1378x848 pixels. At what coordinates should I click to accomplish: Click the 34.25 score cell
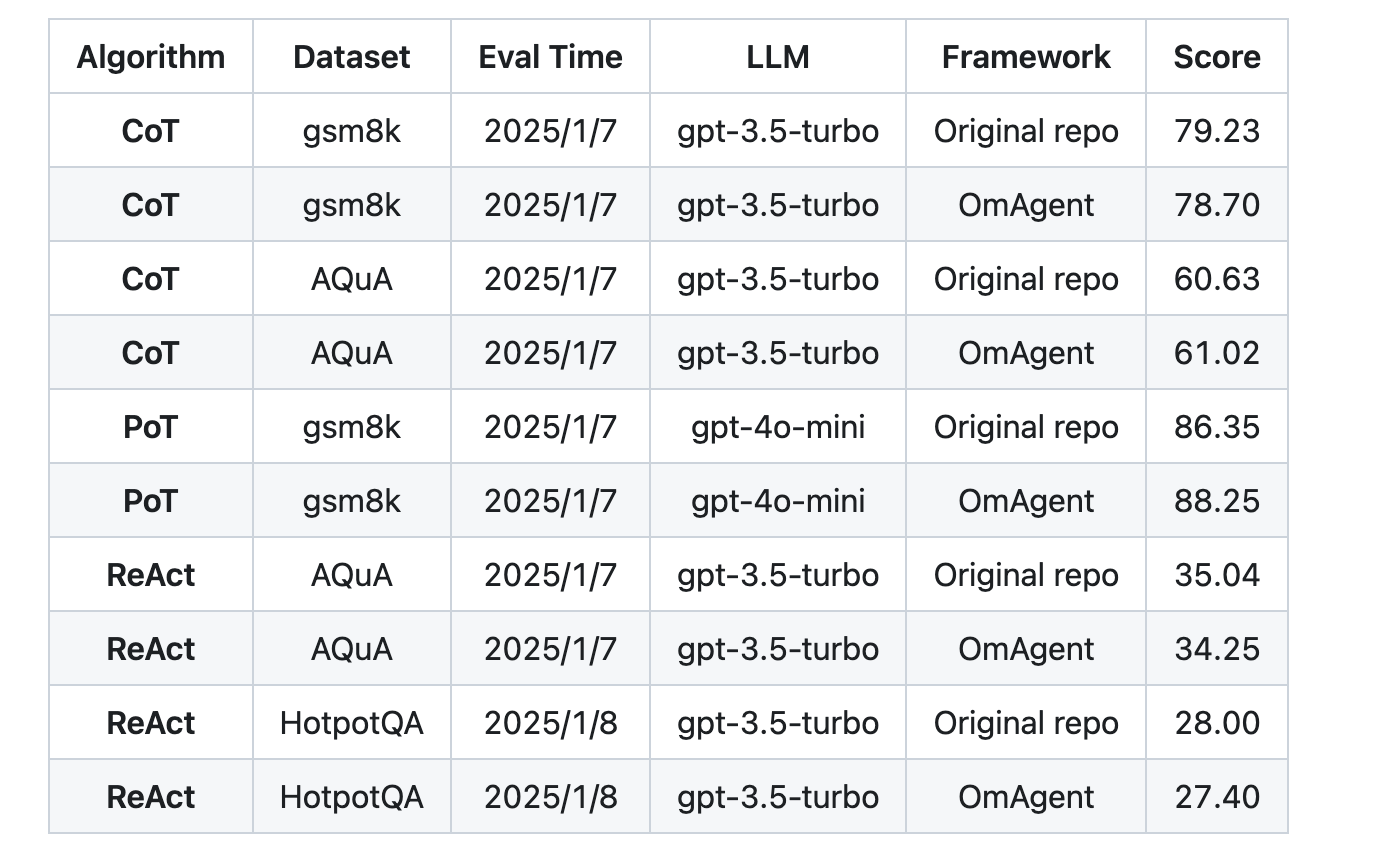click(1217, 649)
